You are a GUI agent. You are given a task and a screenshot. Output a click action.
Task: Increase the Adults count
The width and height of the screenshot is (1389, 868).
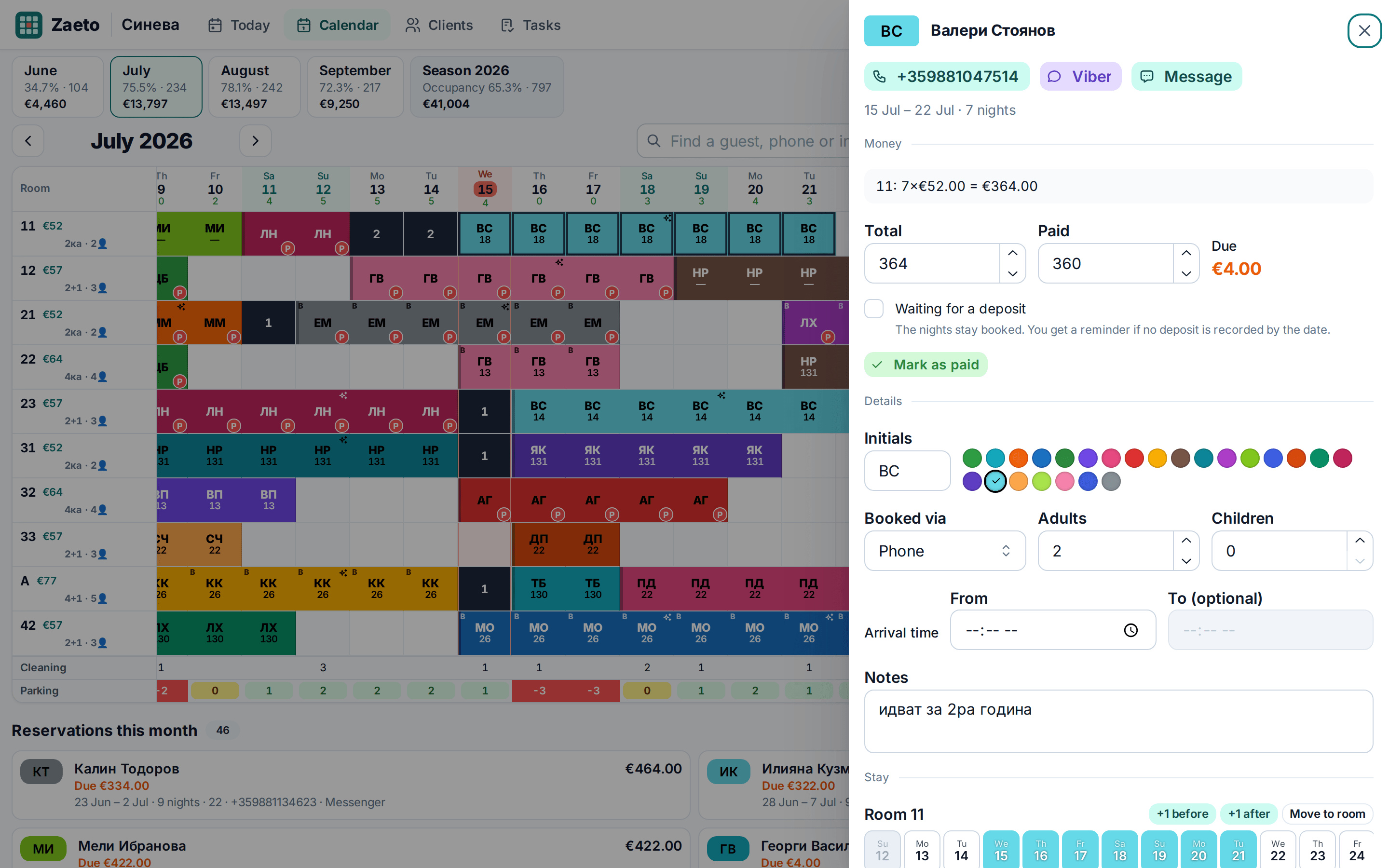[x=1186, y=540]
